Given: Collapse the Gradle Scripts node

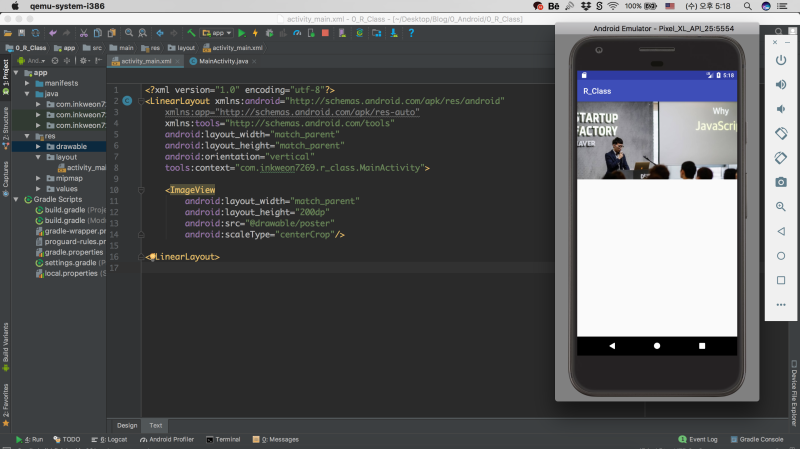Looking at the screenshot, I should pos(16,199).
